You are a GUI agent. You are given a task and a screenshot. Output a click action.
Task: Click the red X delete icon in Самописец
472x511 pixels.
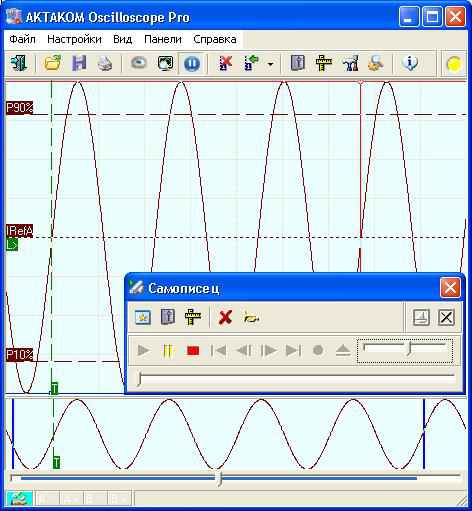pos(225,317)
